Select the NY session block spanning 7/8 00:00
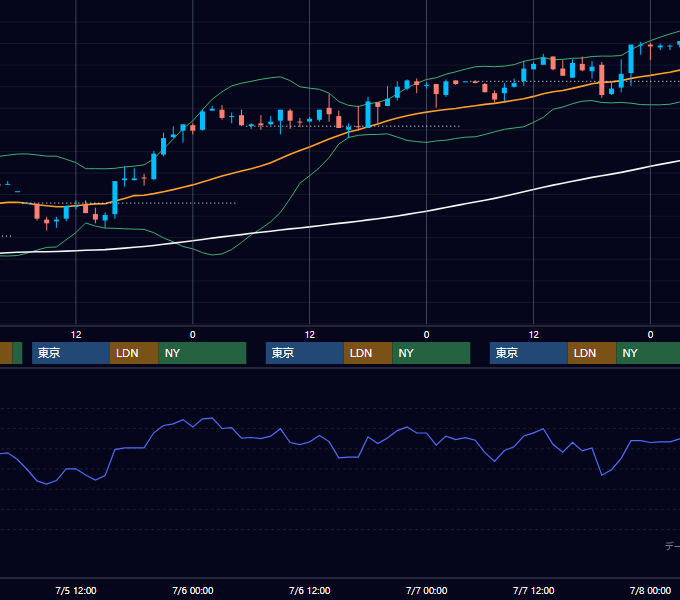Screen dimensions: 680x600 [648, 353]
